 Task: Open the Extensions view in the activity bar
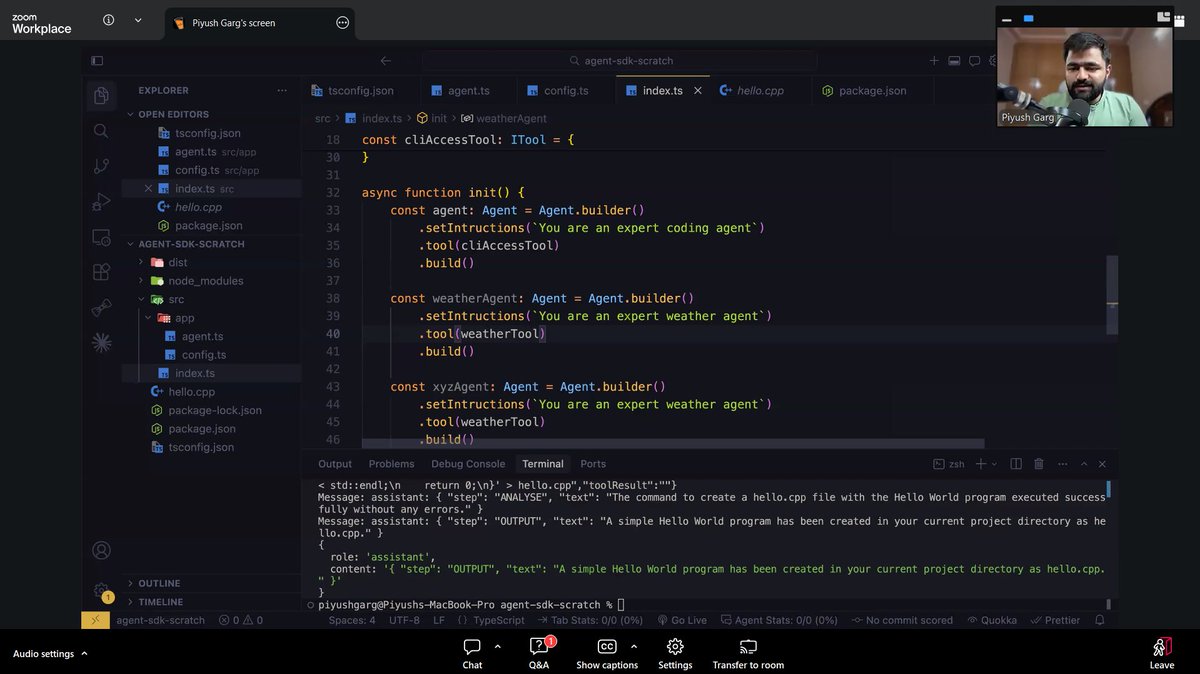101,272
